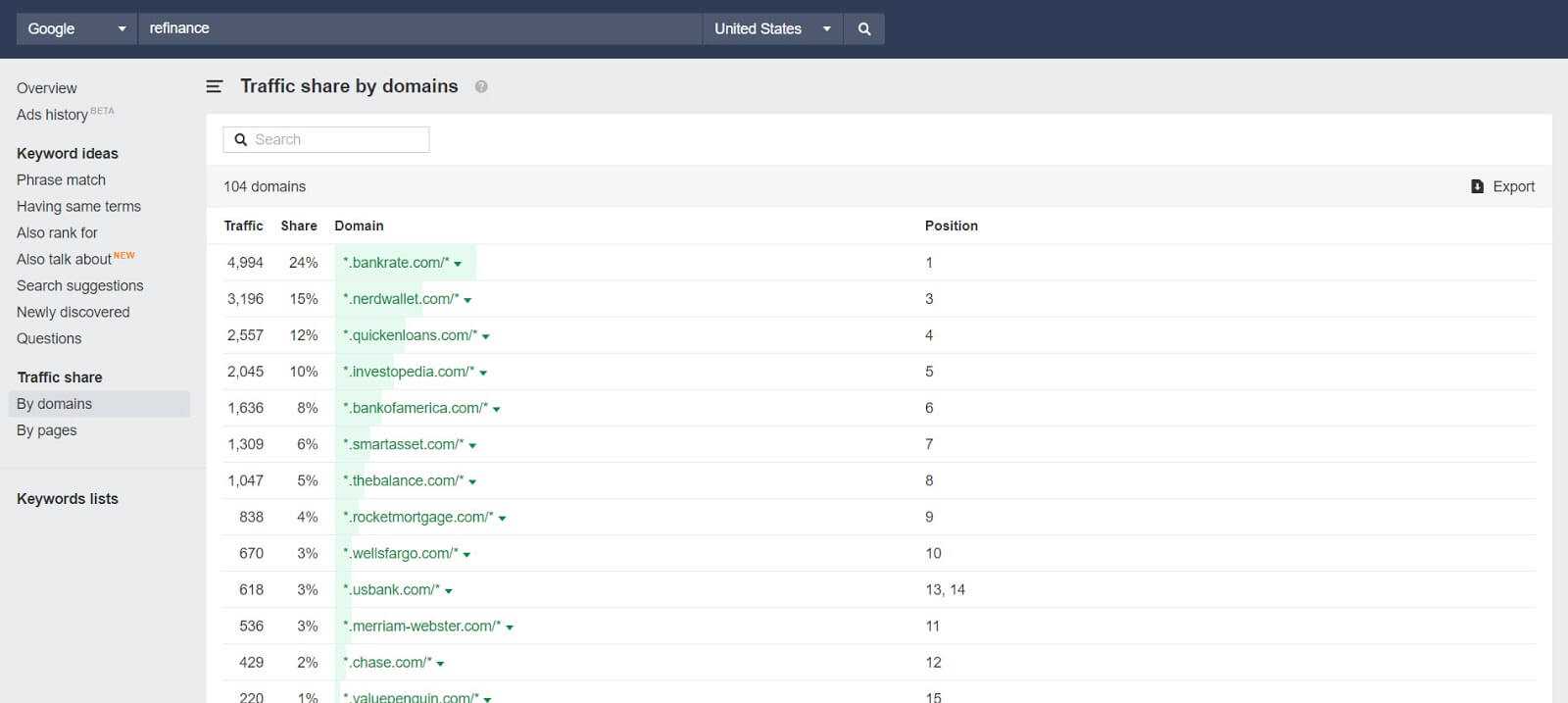Click the 104 domains count text
The height and width of the screenshot is (703, 1568).
click(265, 186)
